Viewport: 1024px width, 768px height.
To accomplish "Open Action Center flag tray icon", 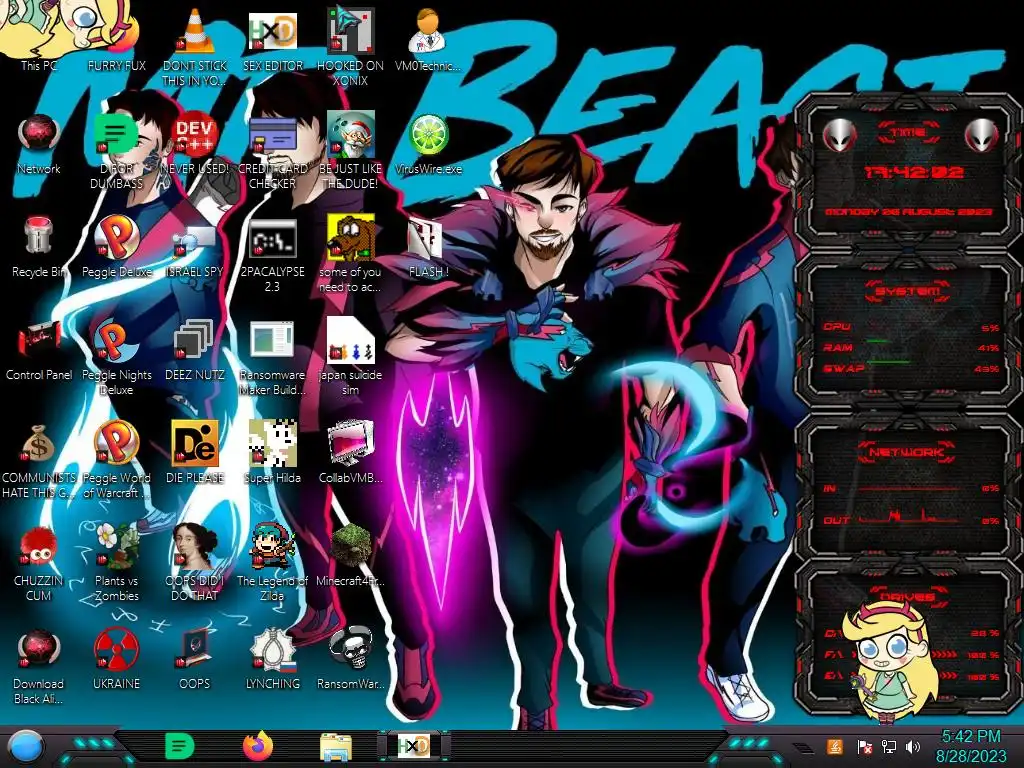I will [864, 747].
